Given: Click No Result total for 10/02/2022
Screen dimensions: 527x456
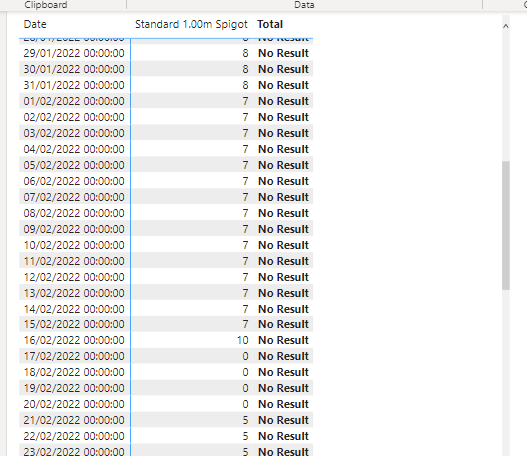Looking at the screenshot, I should click(283, 245).
